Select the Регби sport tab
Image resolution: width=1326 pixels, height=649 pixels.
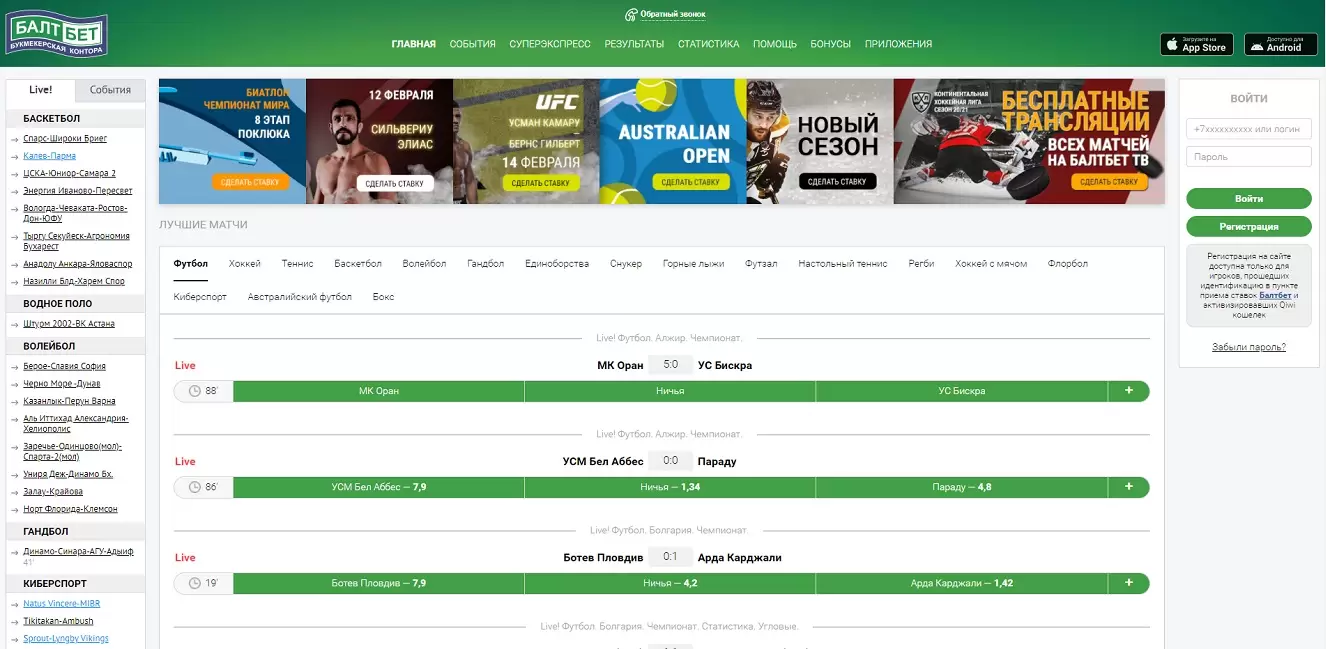click(x=922, y=264)
